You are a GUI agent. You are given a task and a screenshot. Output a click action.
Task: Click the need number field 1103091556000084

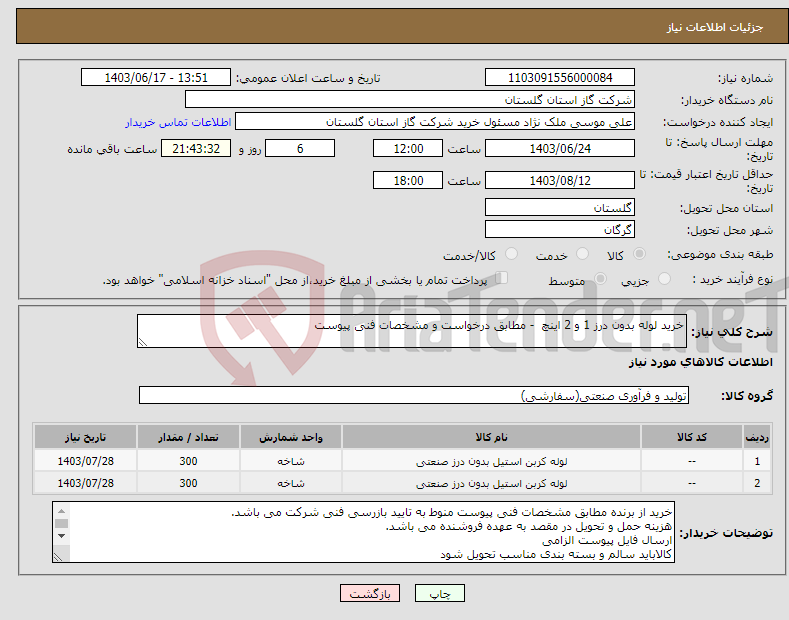(560, 78)
